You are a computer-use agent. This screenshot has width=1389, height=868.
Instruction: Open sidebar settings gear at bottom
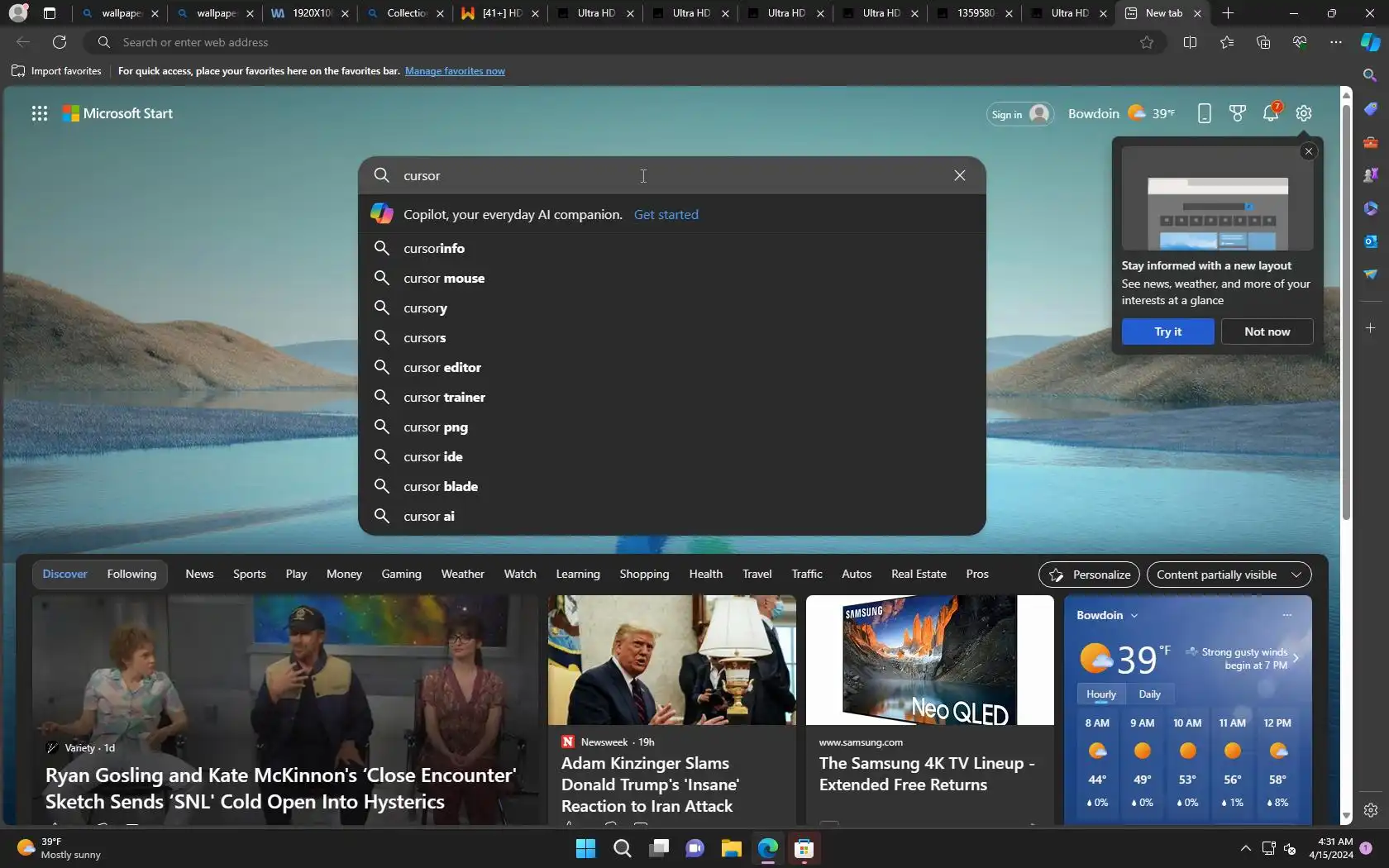pyautogui.click(x=1370, y=810)
